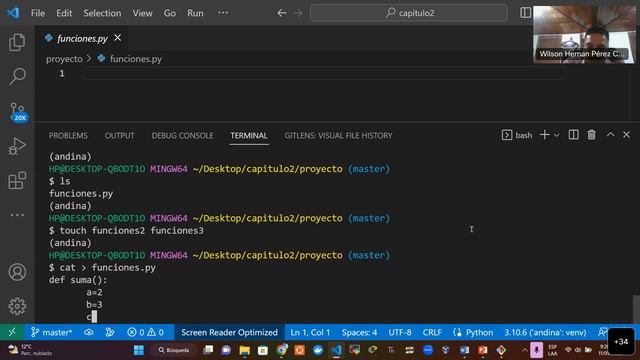
Task: Open the Run and Debug view
Action: [17, 146]
